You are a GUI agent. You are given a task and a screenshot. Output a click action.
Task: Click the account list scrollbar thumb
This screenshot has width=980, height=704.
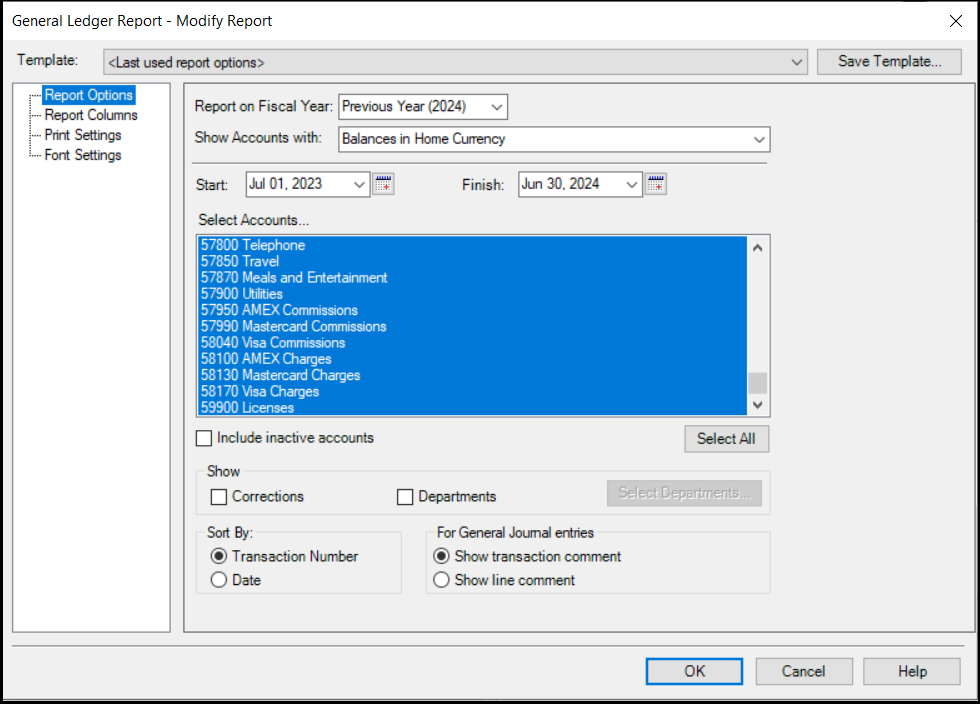click(x=758, y=383)
